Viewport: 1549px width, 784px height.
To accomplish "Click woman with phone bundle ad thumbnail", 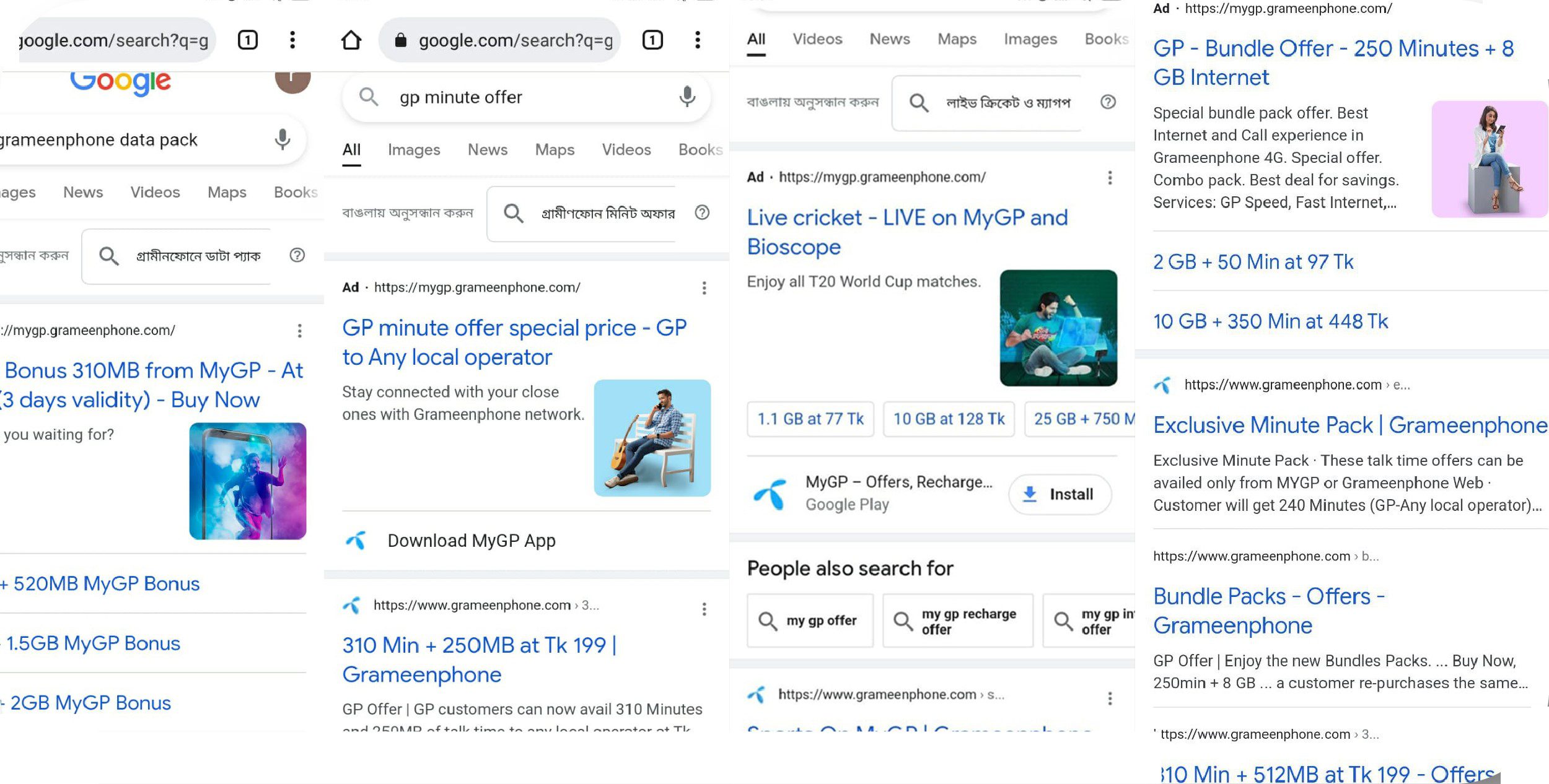I will [1490, 159].
